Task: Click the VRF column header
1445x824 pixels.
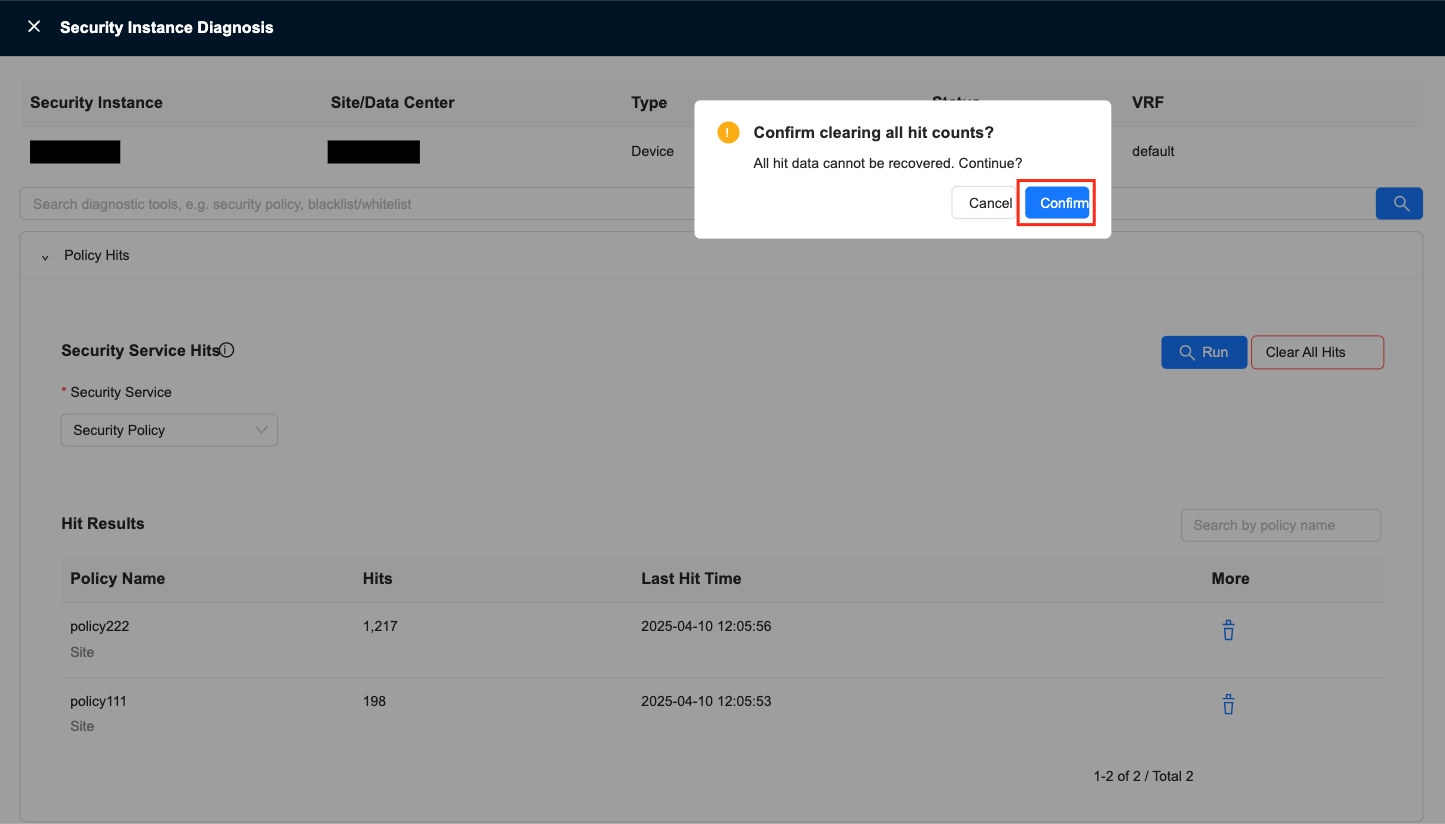Action: [x=1148, y=103]
